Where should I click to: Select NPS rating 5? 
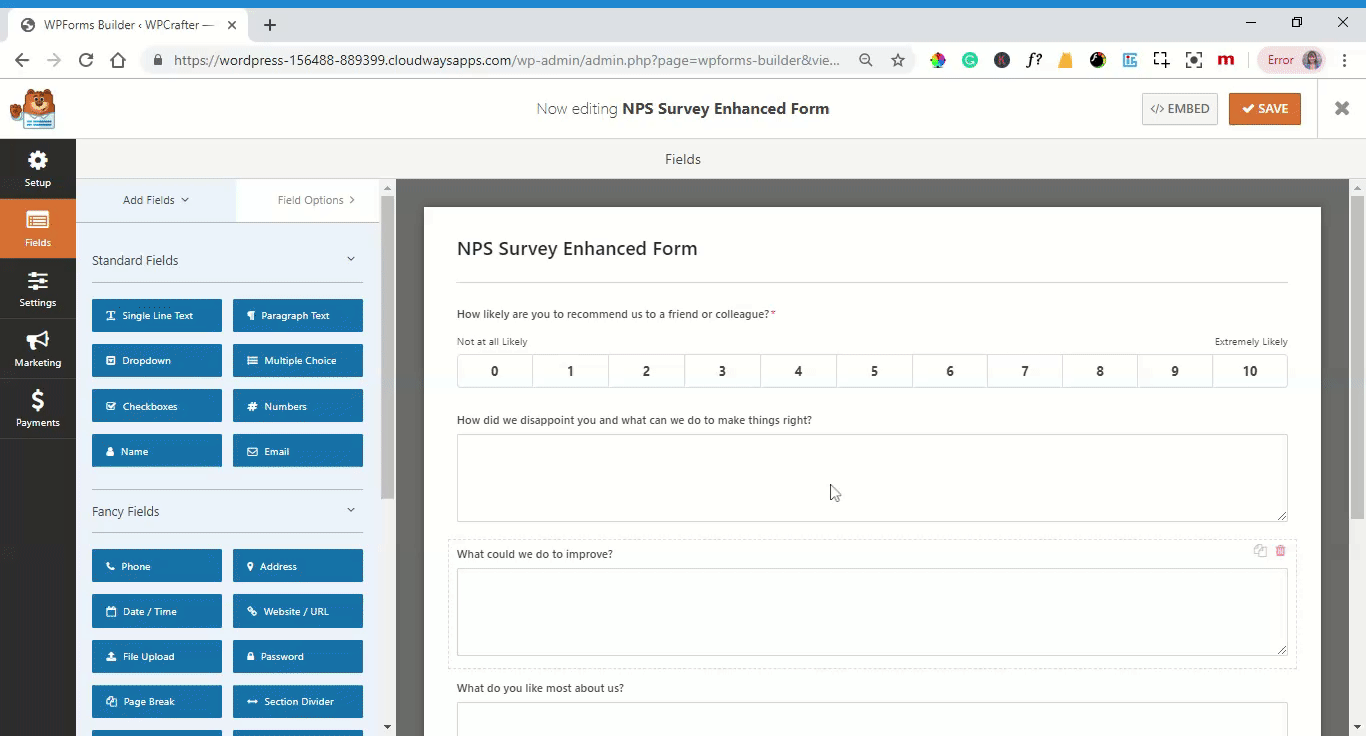(874, 371)
